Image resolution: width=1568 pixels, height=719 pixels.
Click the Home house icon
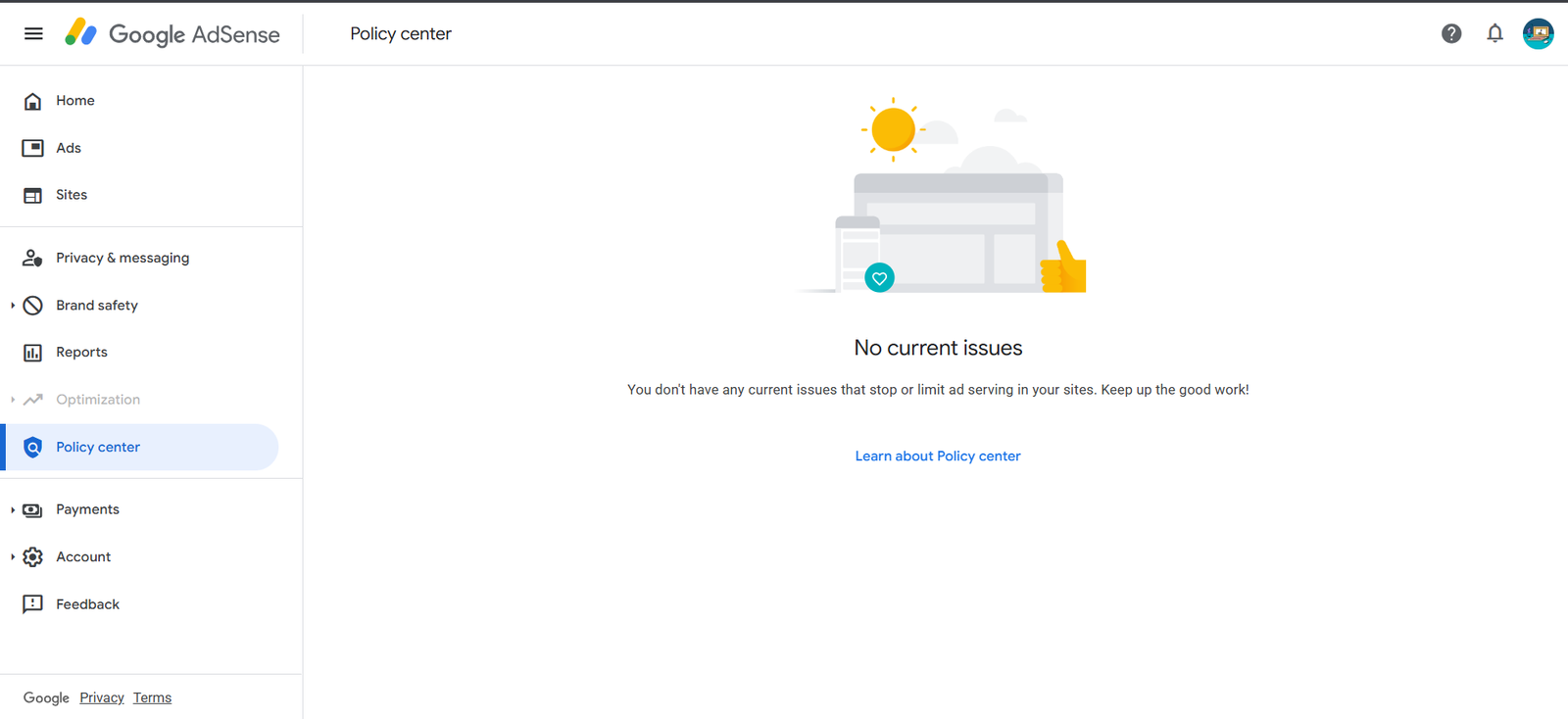[32, 101]
